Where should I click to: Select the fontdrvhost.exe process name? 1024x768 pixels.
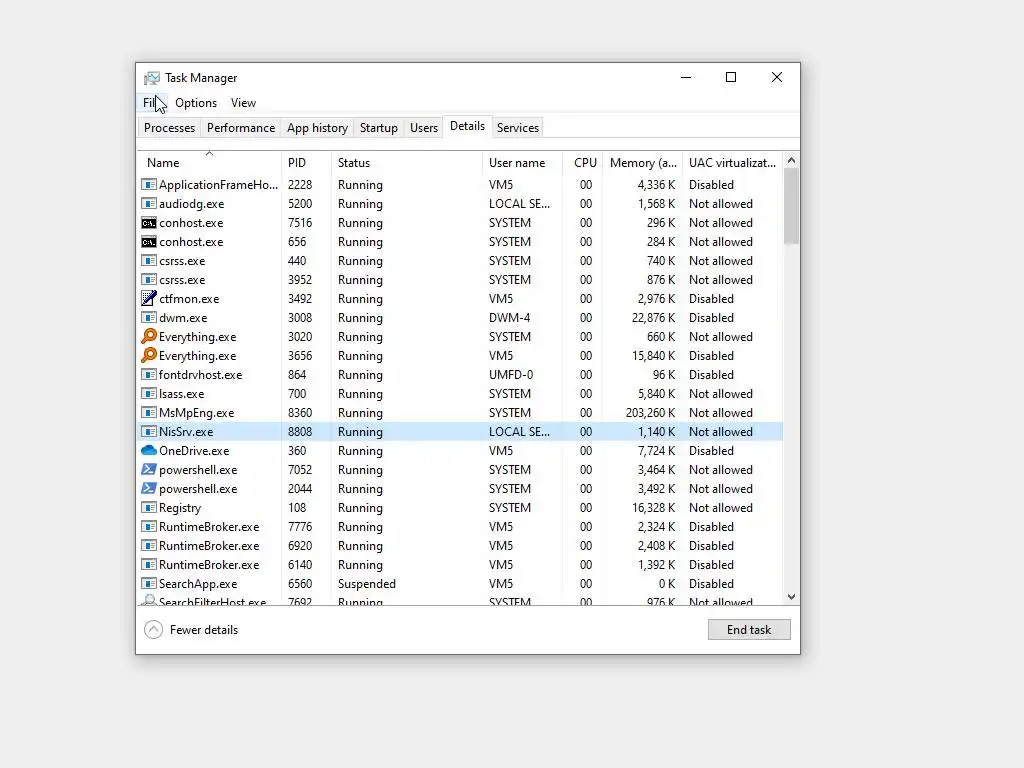[200, 375]
